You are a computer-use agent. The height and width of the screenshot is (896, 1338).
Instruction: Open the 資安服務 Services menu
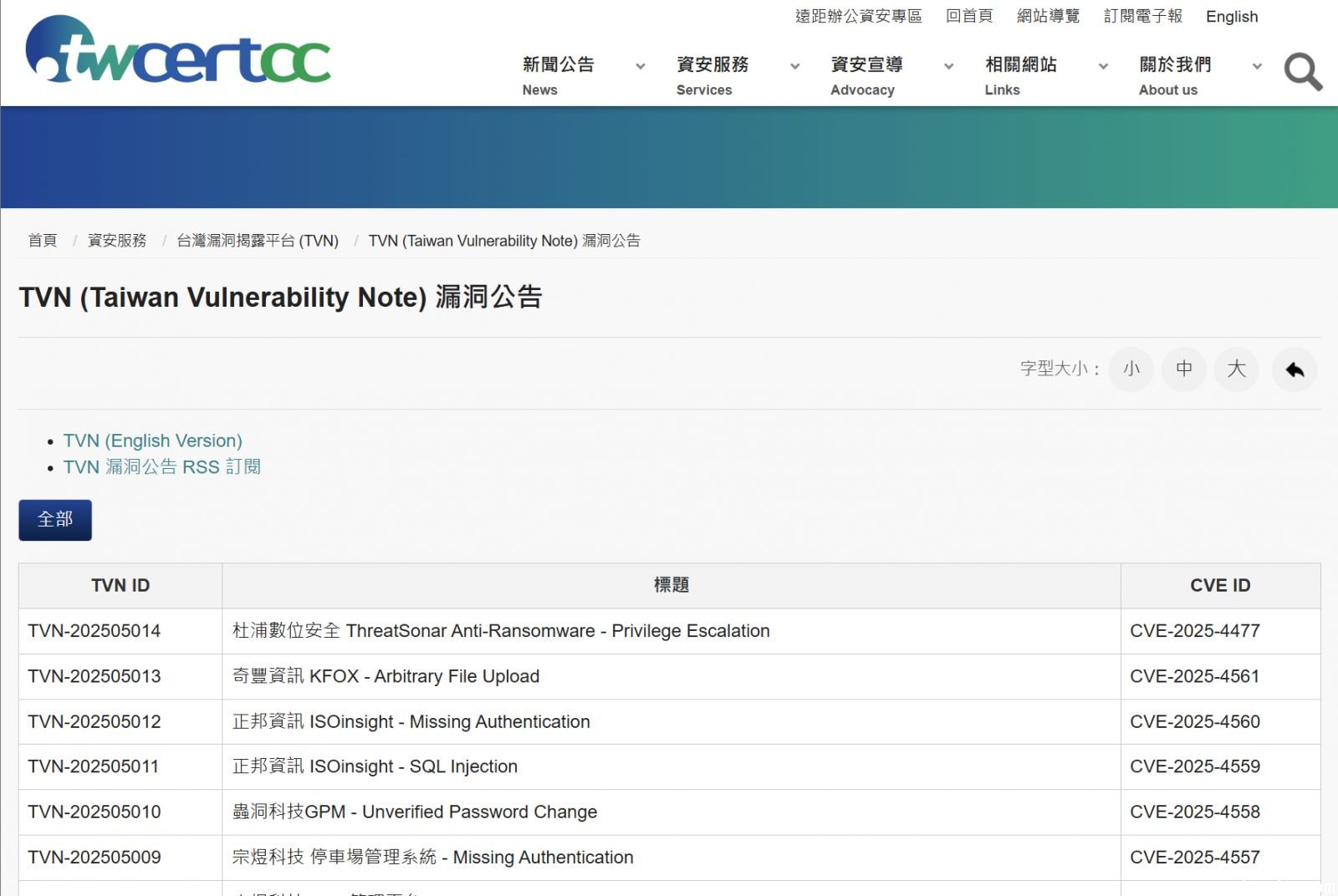pos(712,75)
